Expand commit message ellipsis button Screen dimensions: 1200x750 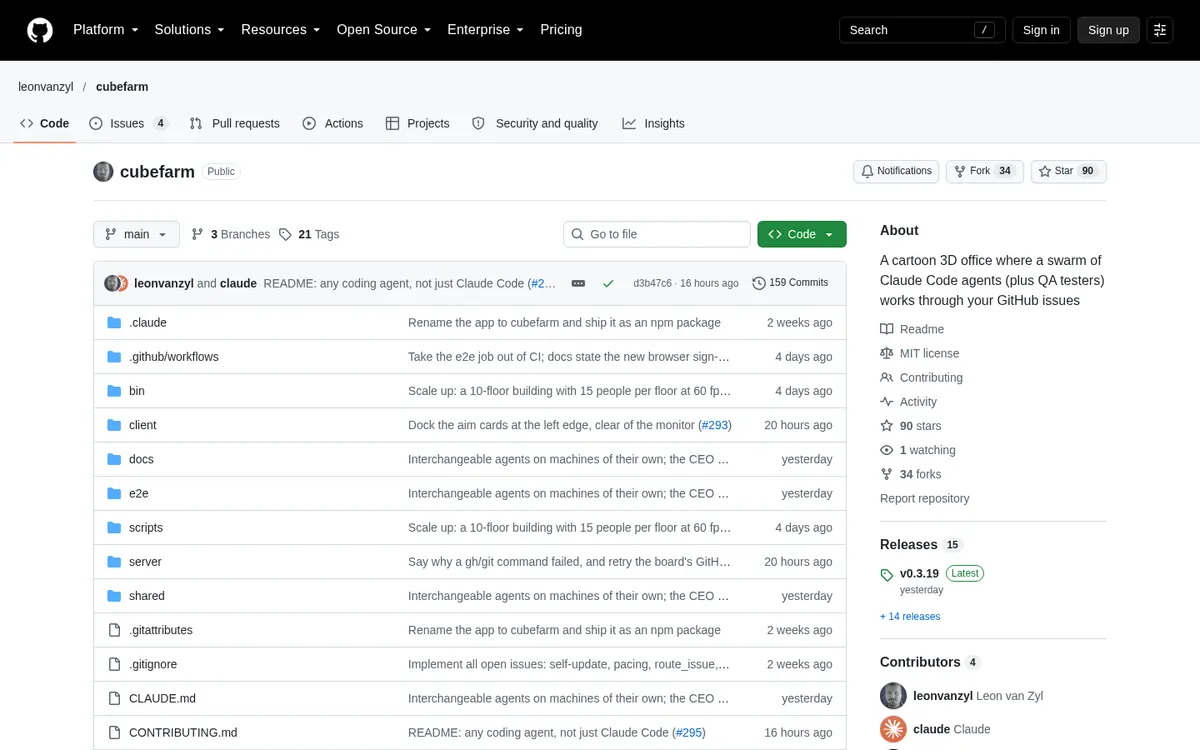click(578, 283)
